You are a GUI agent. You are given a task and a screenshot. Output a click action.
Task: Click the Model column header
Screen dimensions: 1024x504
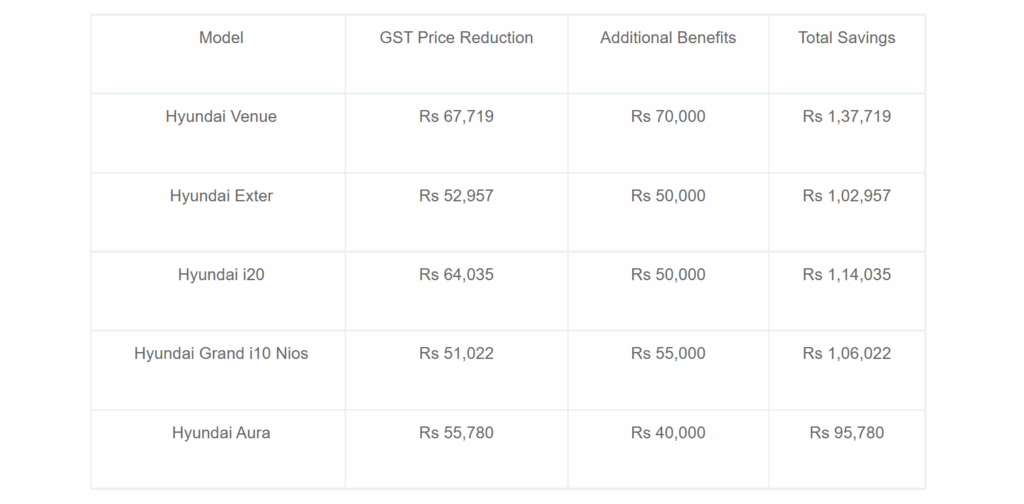[221, 38]
